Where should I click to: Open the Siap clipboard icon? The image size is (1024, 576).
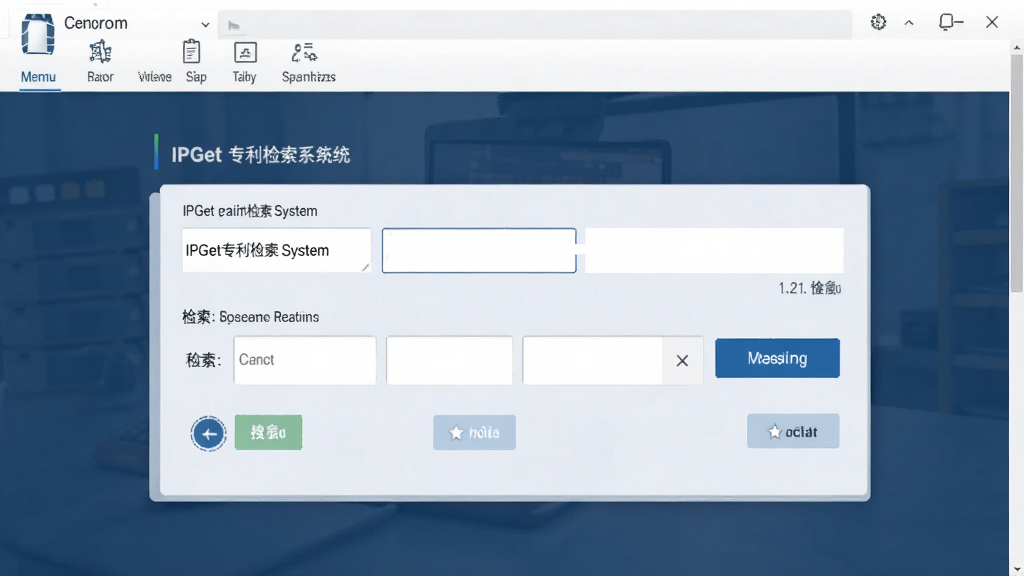191,52
